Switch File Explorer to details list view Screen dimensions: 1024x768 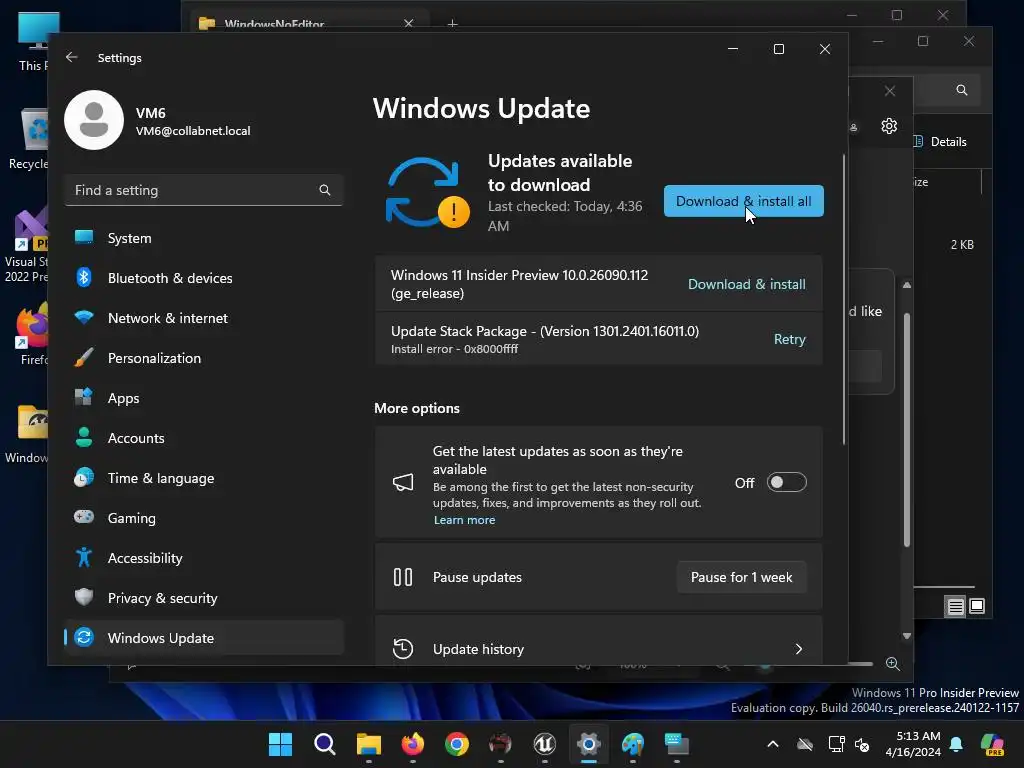pos(955,607)
